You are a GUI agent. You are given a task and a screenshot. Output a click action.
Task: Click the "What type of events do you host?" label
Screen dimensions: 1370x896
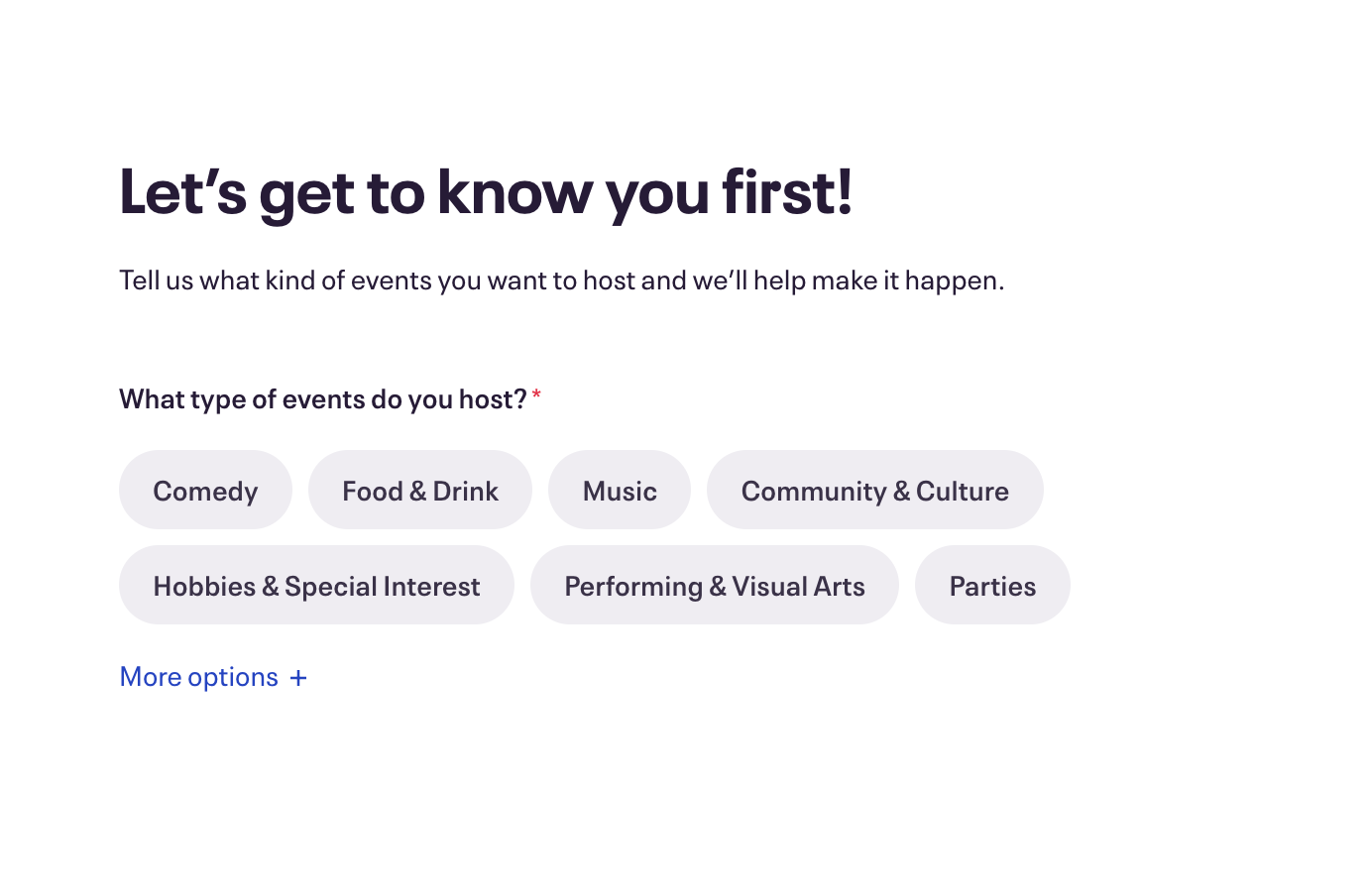click(322, 399)
